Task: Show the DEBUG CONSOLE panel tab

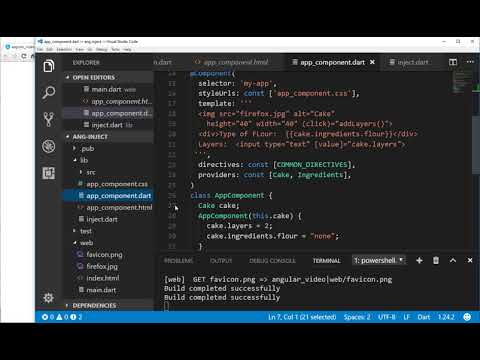Action: point(272,261)
